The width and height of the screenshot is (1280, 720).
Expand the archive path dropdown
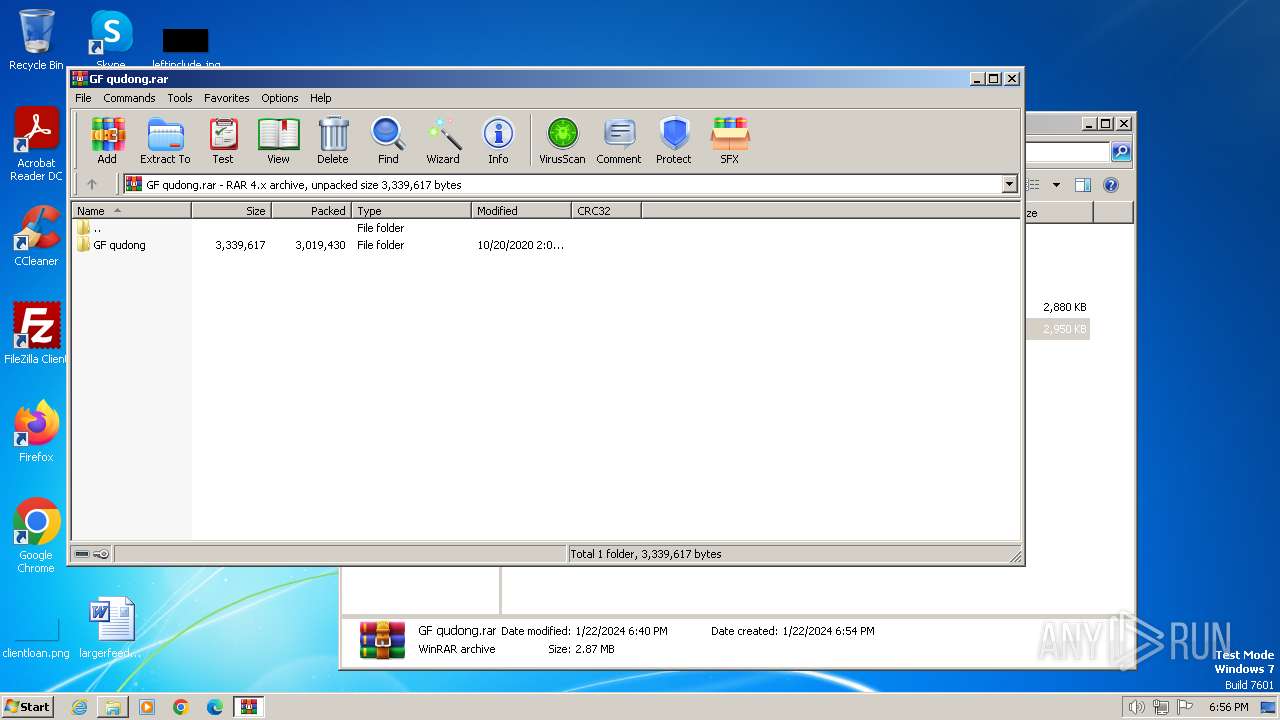coord(1009,184)
